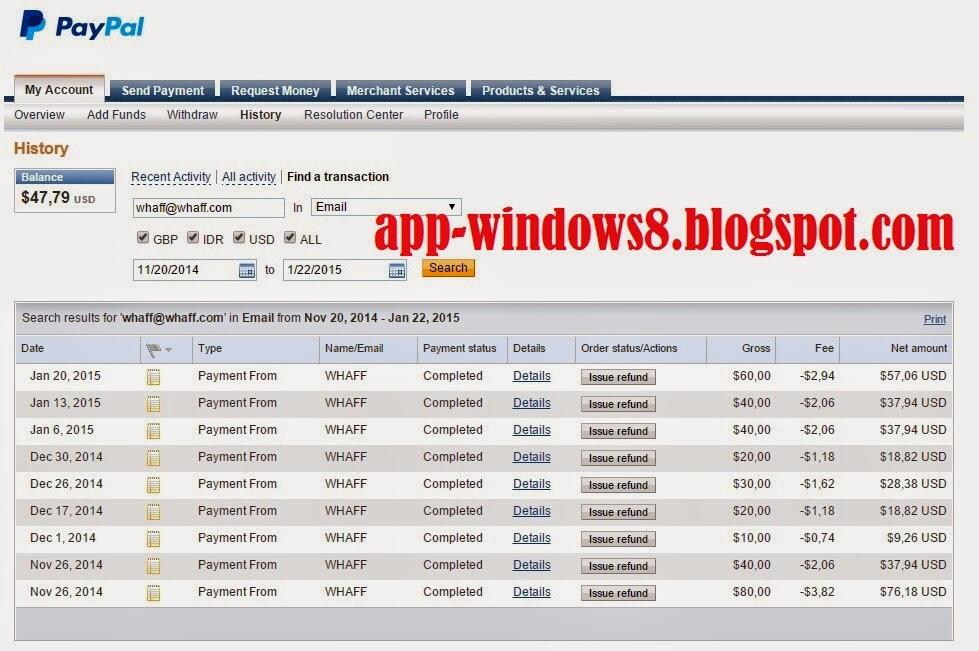Open the Request Money tab
This screenshot has height=651, width=979.
[x=275, y=91]
